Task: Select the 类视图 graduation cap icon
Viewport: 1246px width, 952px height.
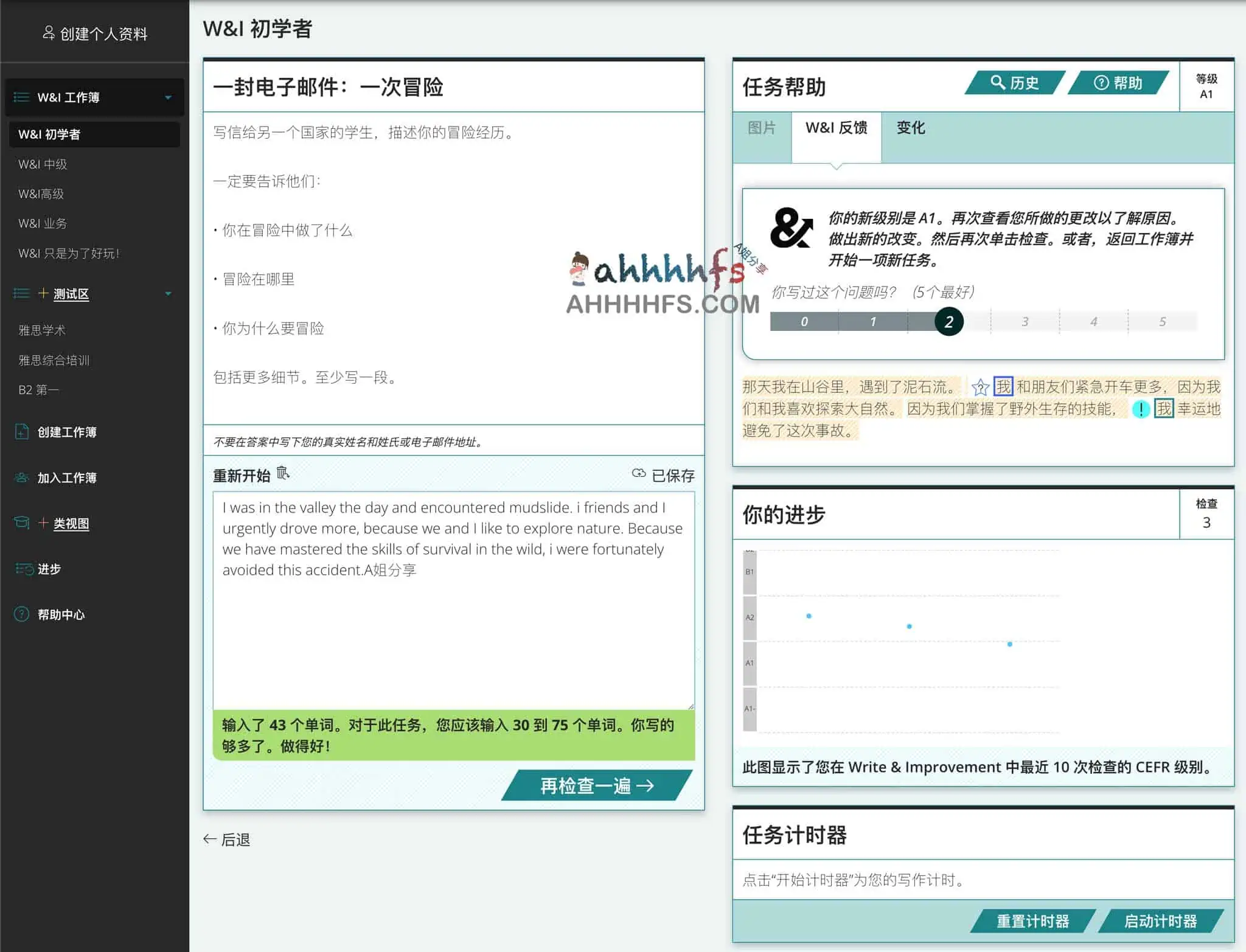Action: (20, 523)
